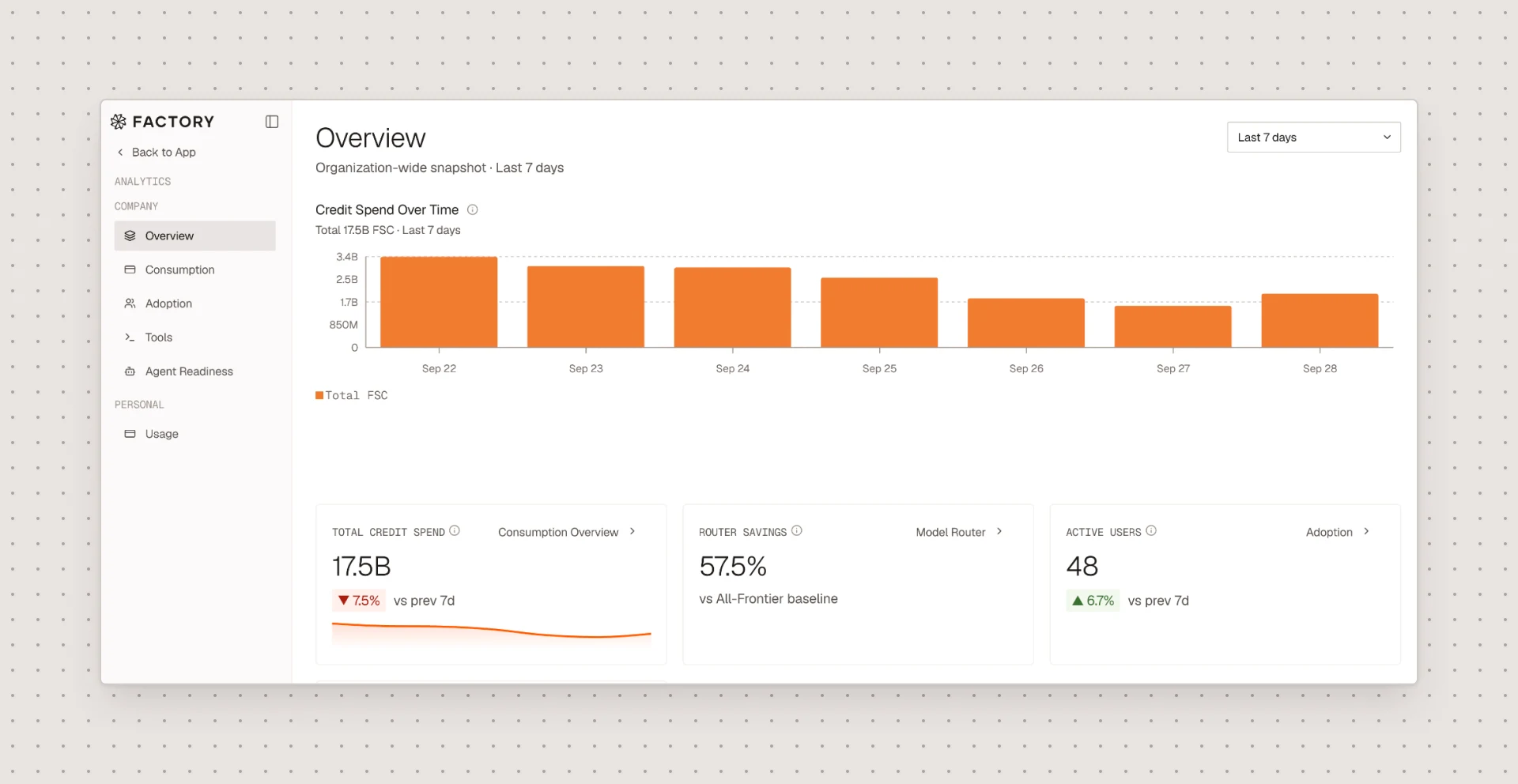
Task: Click the Back to App chevron arrow
Action: coord(120,153)
